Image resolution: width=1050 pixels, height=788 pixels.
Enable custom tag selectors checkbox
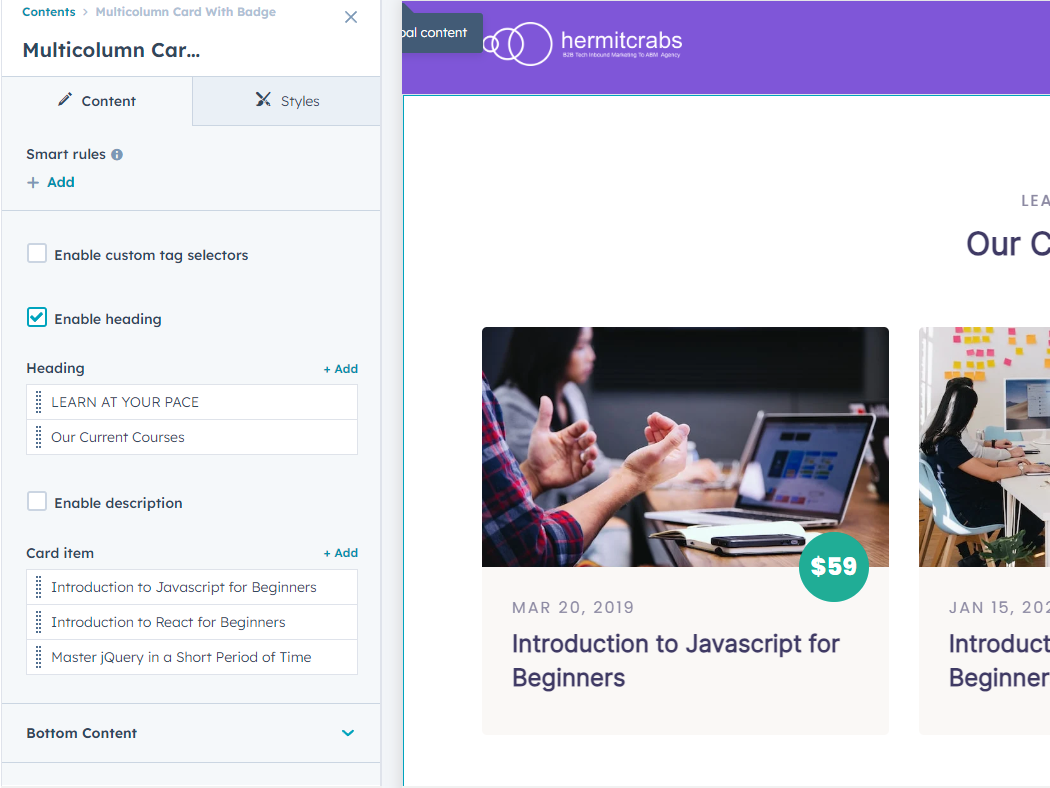coord(37,254)
